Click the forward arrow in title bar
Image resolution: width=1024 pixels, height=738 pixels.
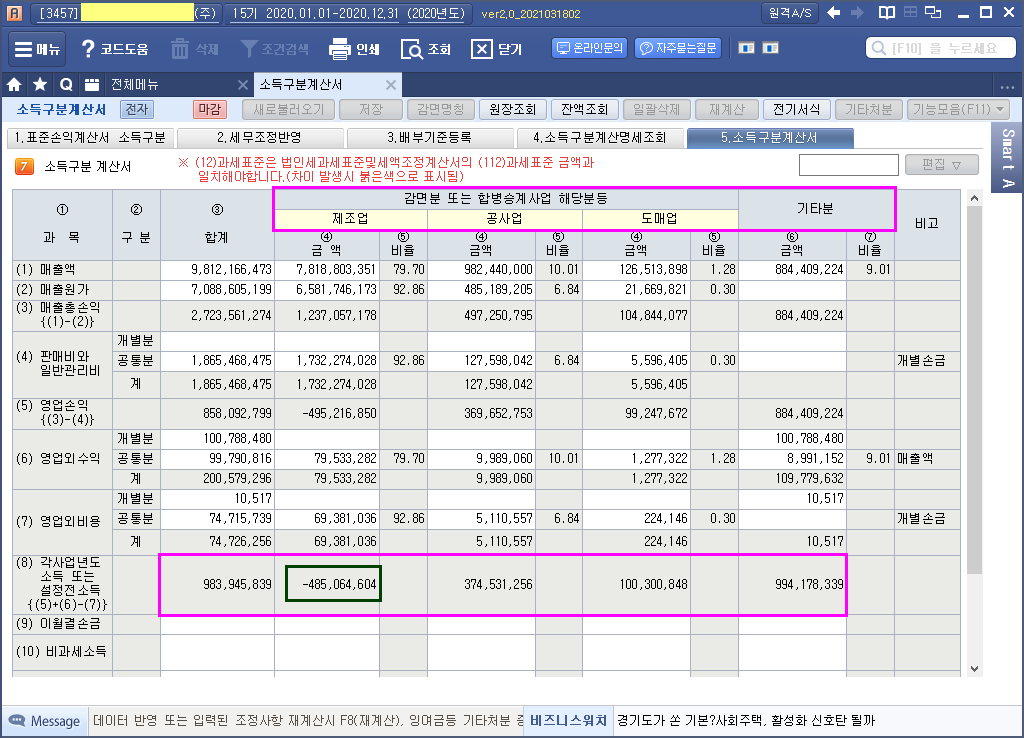pyautogui.click(x=857, y=12)
